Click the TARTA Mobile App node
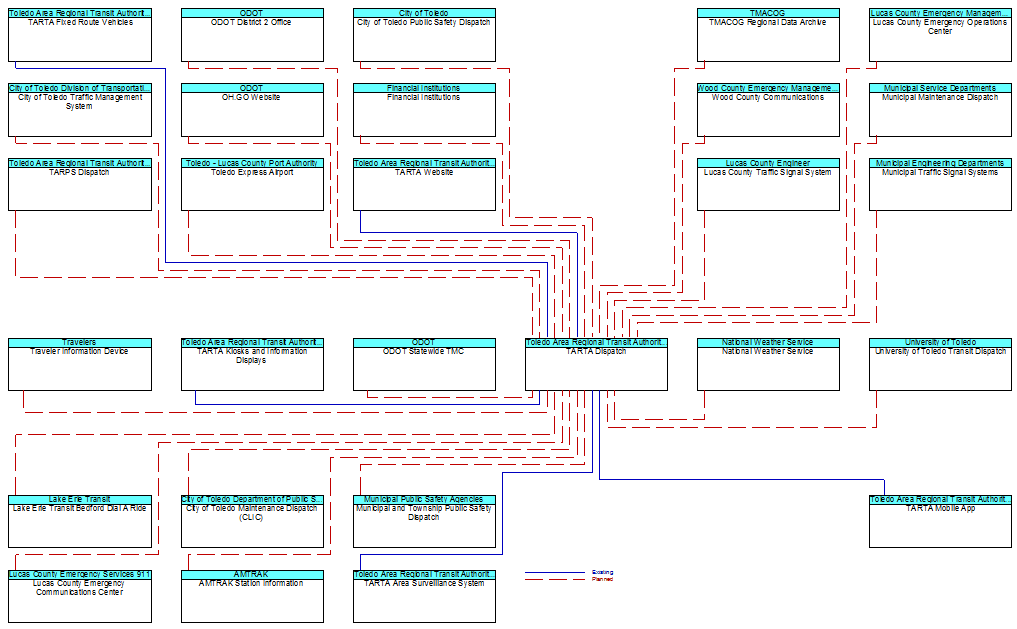Viewport: 1017px width, 629px height. click(940, 522)
